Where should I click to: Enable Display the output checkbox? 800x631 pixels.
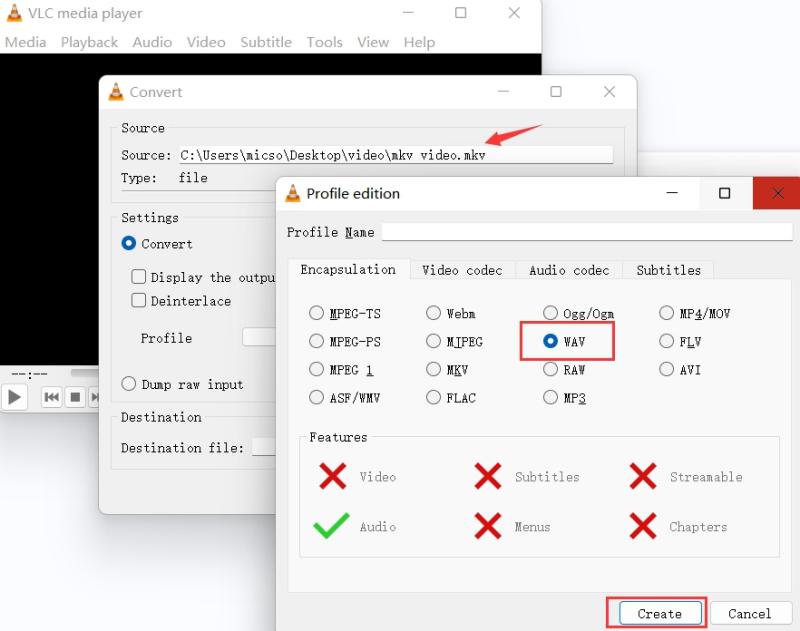point(138,276)
